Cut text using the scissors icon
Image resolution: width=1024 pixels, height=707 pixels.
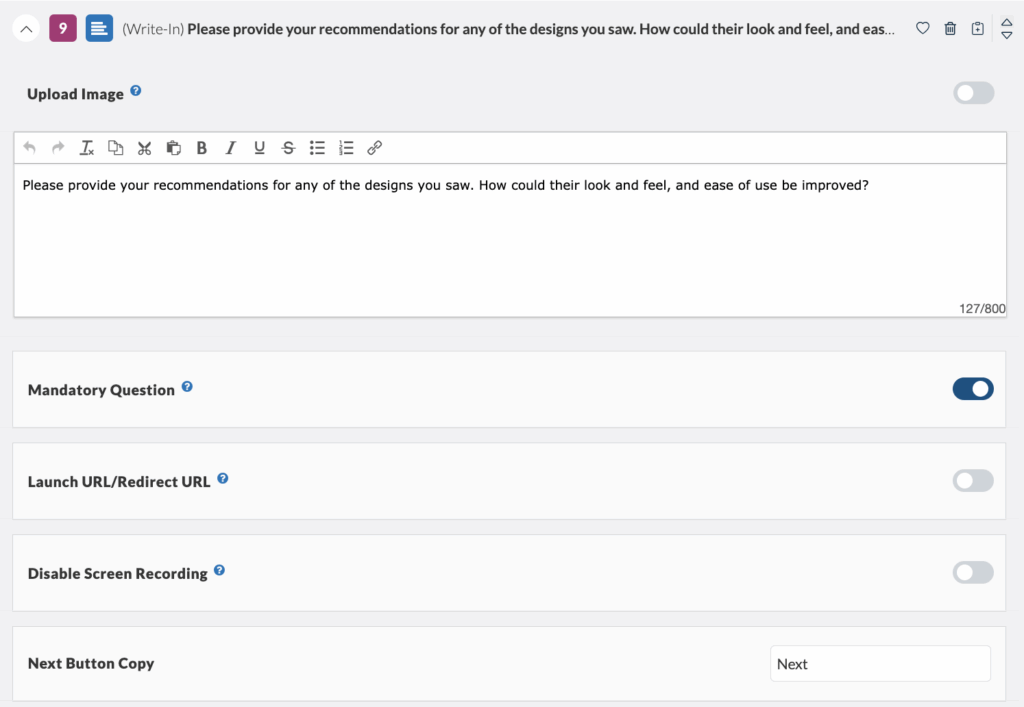click(144, 147)
